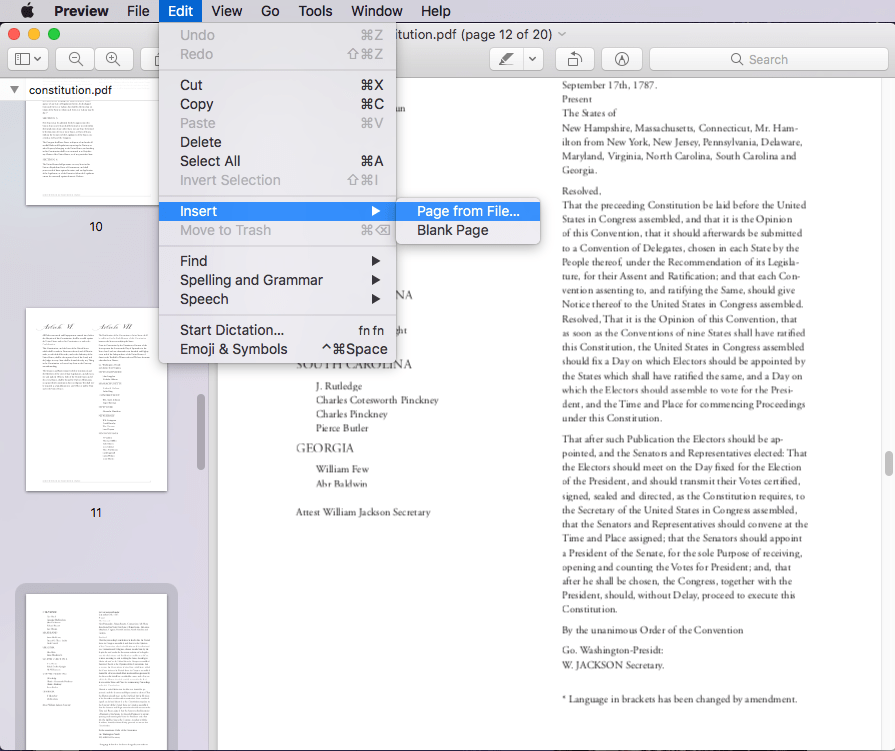Select Copy from the Edit menu
Image resolution: width=895 pixels, height=751 pixels.
point(196,104)
